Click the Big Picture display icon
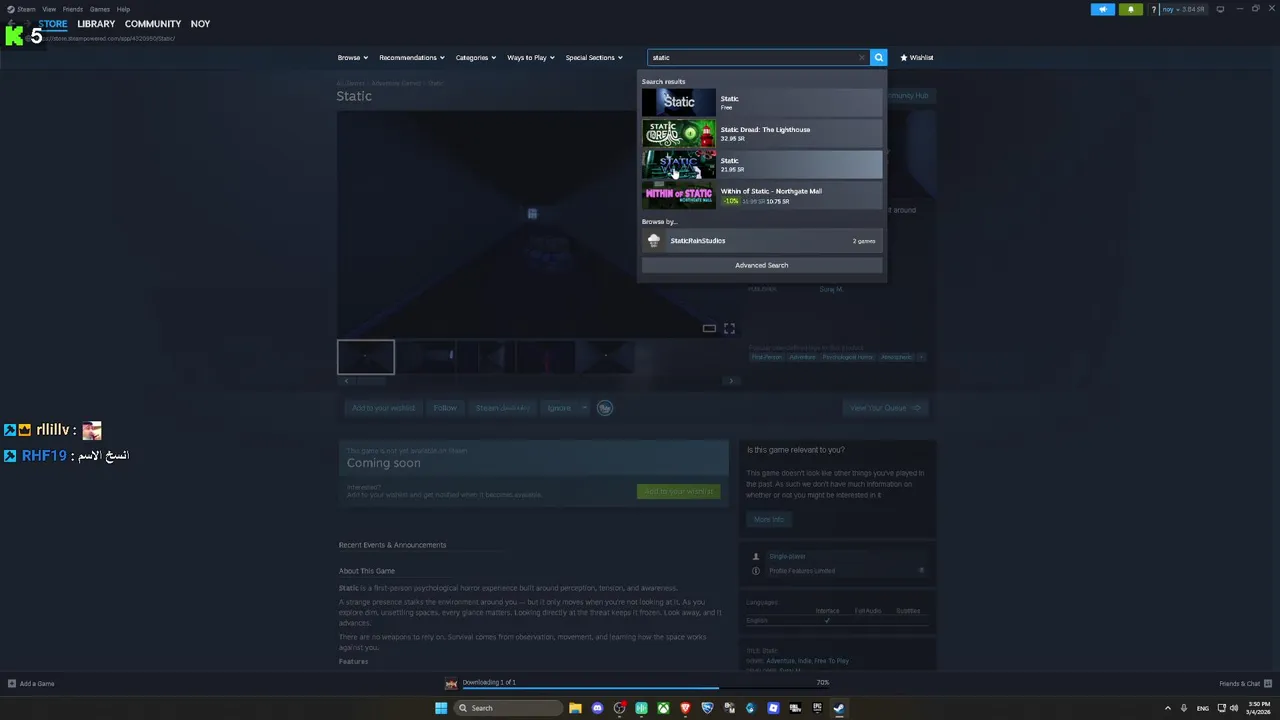This screenshot has width=1280, height=720. [1220, 9]
